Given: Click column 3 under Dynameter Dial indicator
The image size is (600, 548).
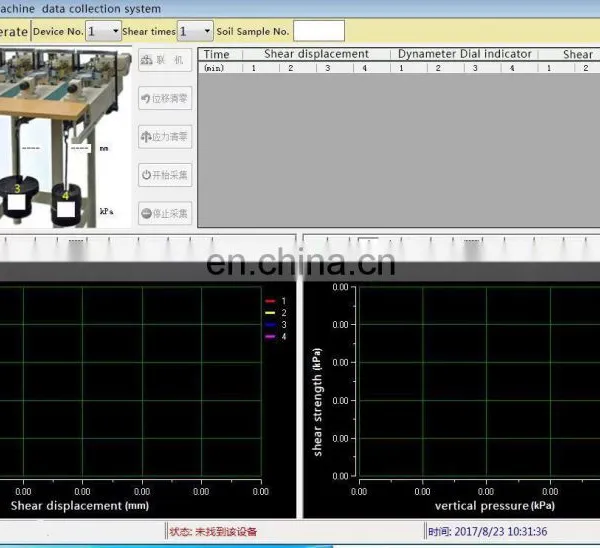Looking at the screenshot, I should (x=475, y=68).
